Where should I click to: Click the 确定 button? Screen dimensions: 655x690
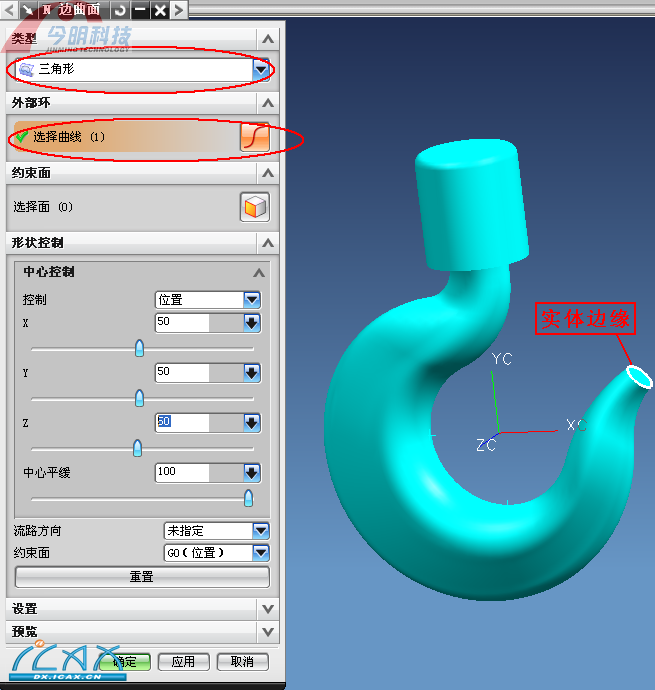coord(125,662)
